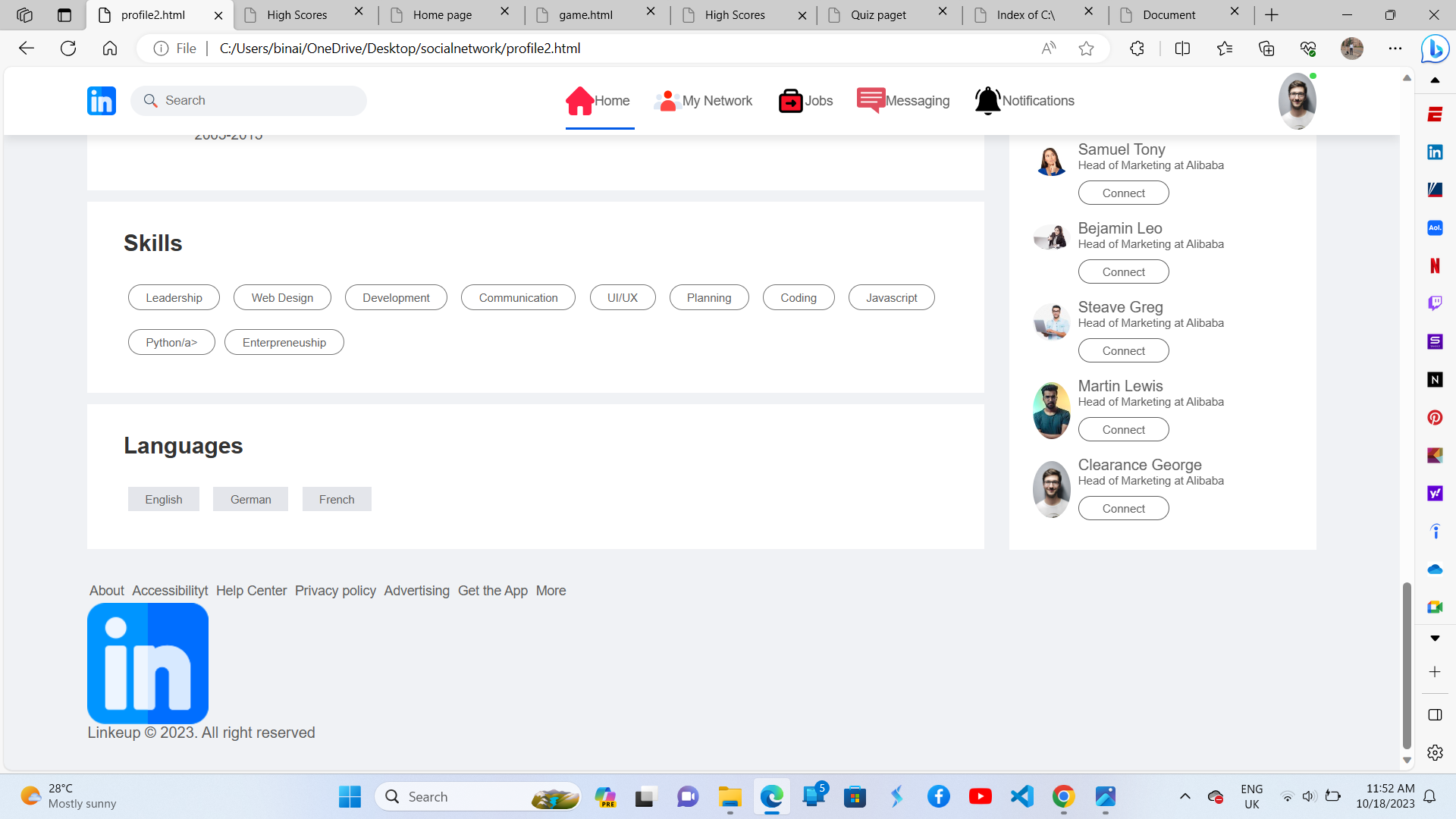Switch to the Quiz paget tab
1456x819 pixels.
pyautogui.click(x=889, y=14)
